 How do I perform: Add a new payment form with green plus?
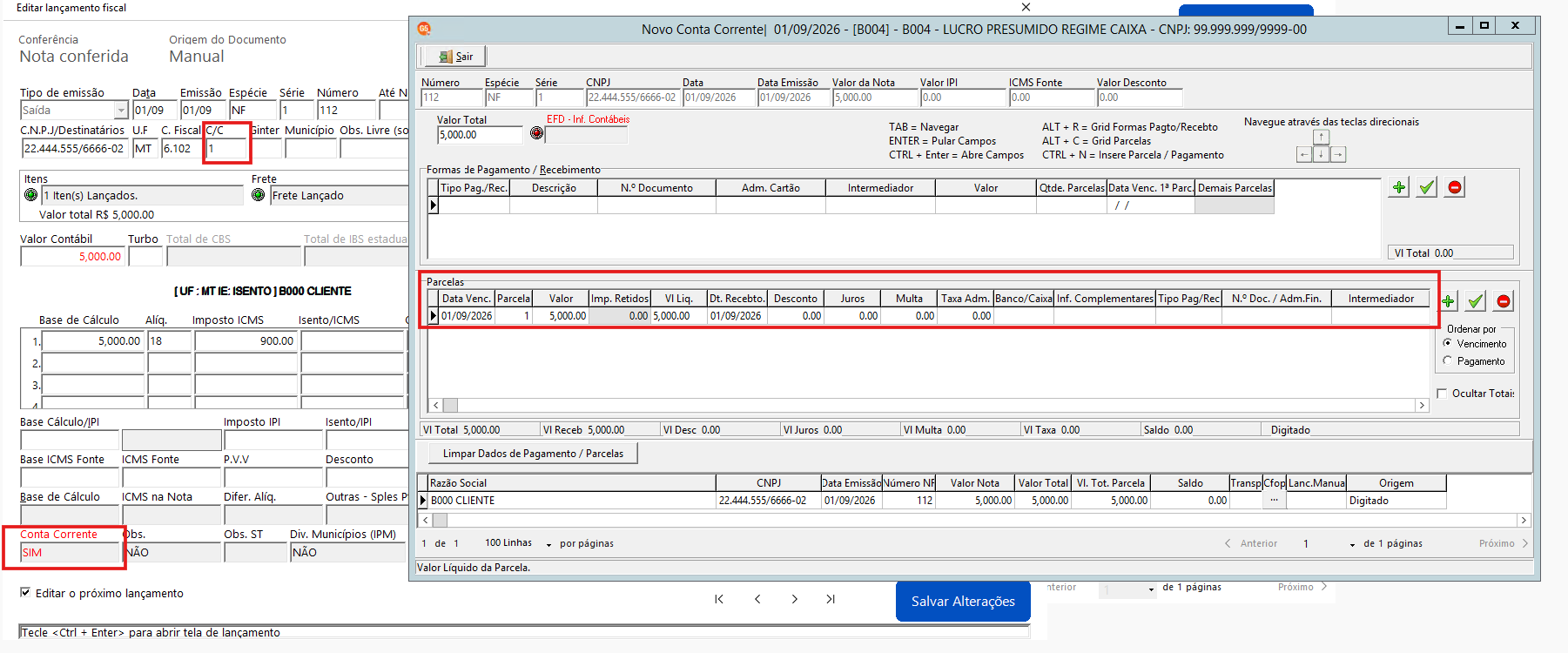pos(1398,187)
